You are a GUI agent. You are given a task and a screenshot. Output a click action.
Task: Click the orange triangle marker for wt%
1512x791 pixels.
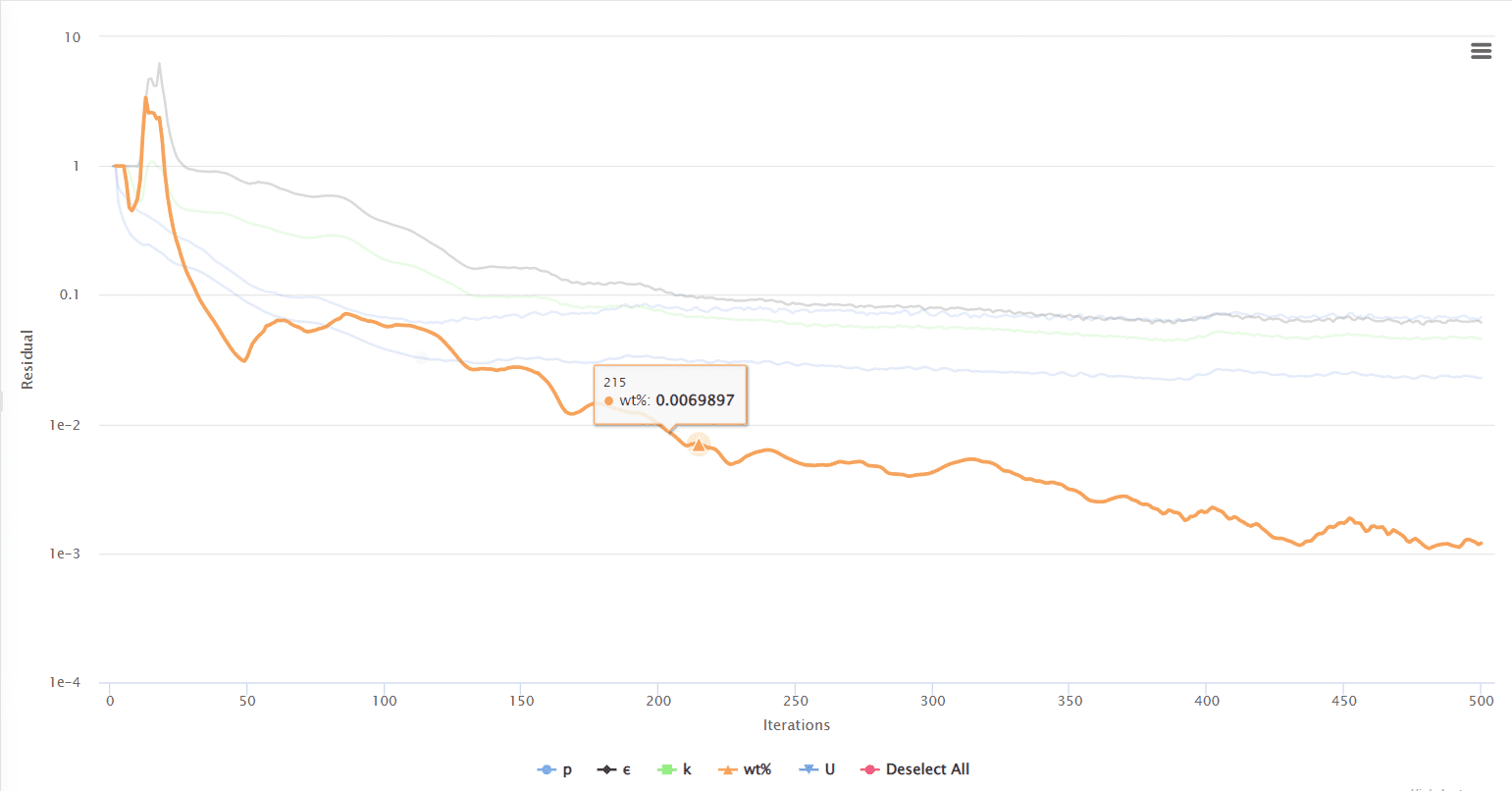point(727,769)
